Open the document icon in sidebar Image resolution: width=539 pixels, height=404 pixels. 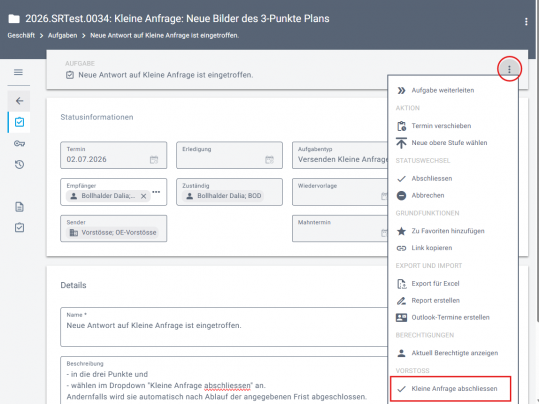click(x=19, y=207)
